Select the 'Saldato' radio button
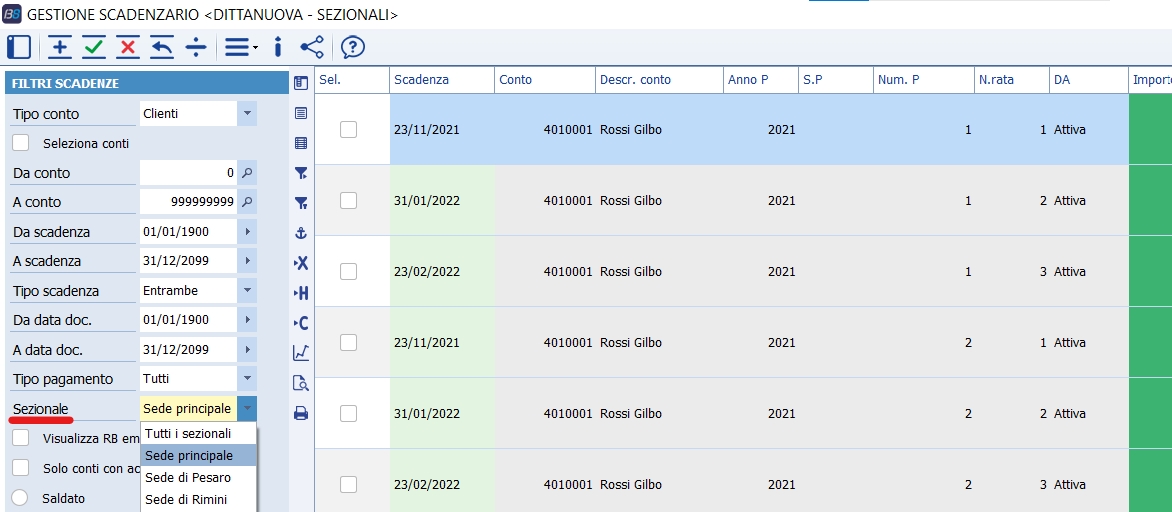 (x=21, y=498)
